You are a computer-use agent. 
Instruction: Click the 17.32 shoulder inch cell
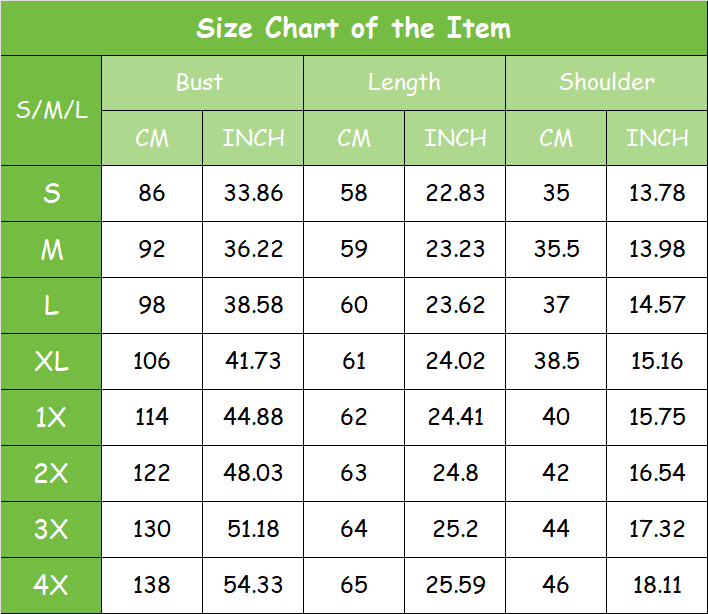click(x=657, y=529)
